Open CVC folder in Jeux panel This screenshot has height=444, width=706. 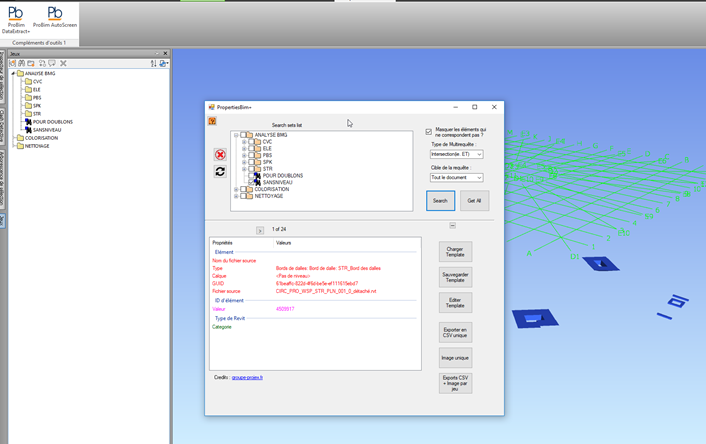[33, 82]
